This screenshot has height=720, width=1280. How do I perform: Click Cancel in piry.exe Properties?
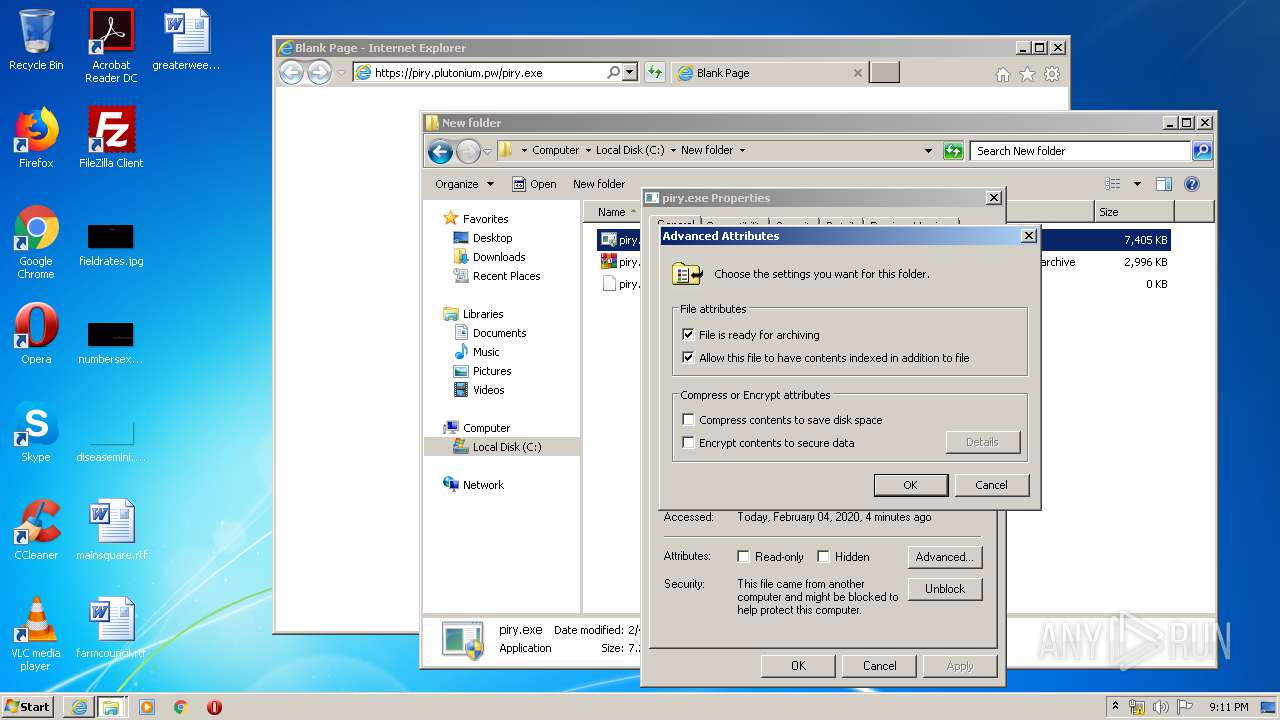880,666
